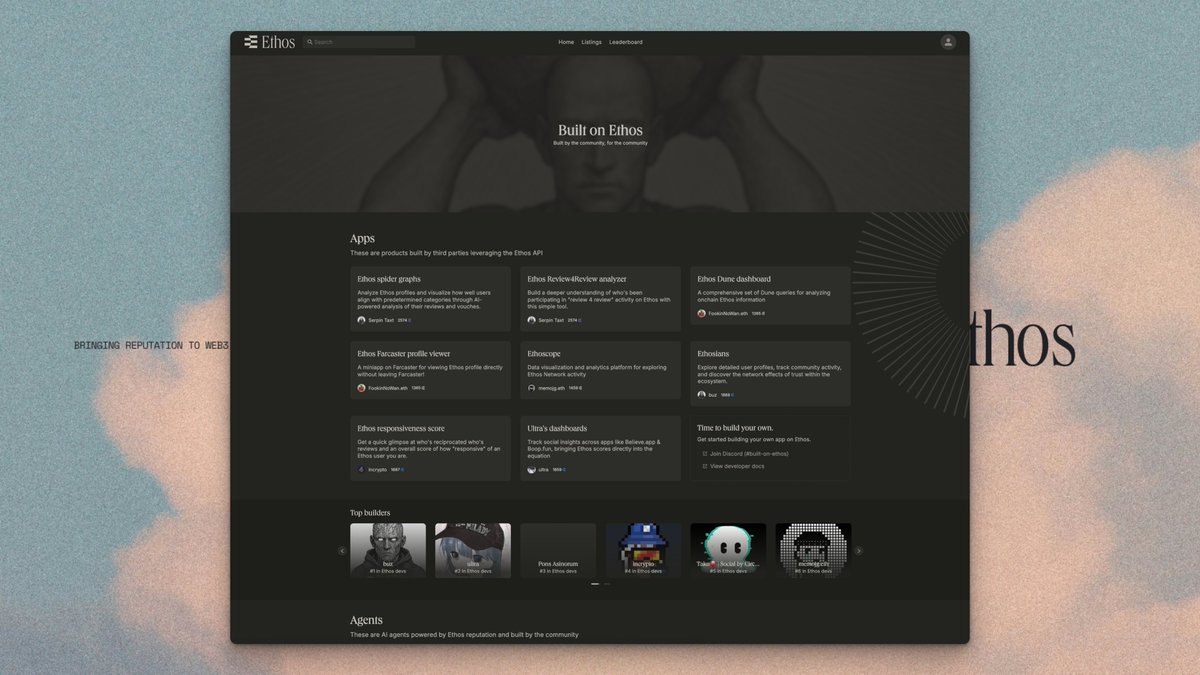Open the user profile avatar menu
1200x675 pixels.
coord(948,42)
